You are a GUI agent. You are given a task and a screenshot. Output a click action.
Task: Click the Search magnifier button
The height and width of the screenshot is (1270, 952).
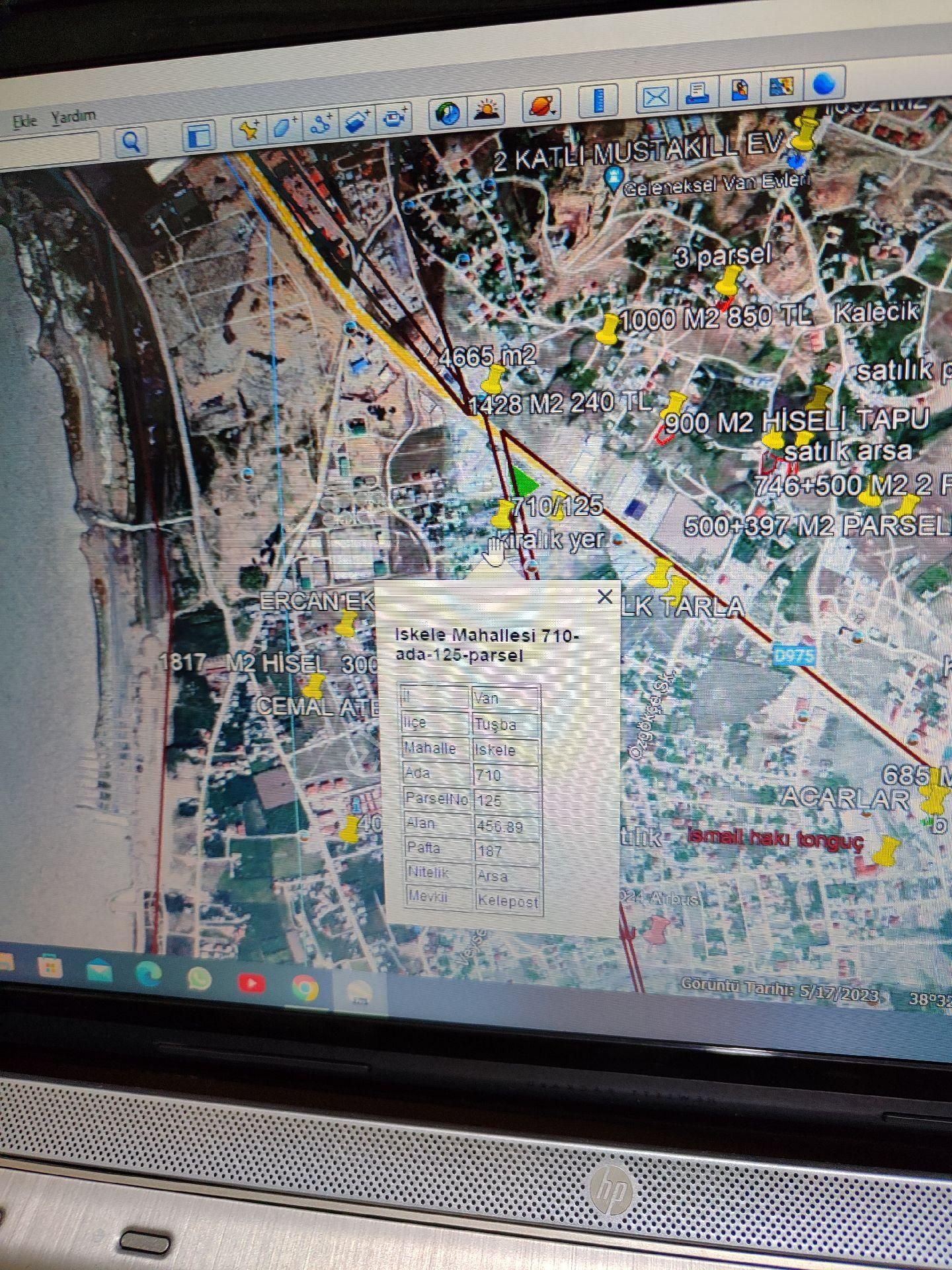(131, 142)
